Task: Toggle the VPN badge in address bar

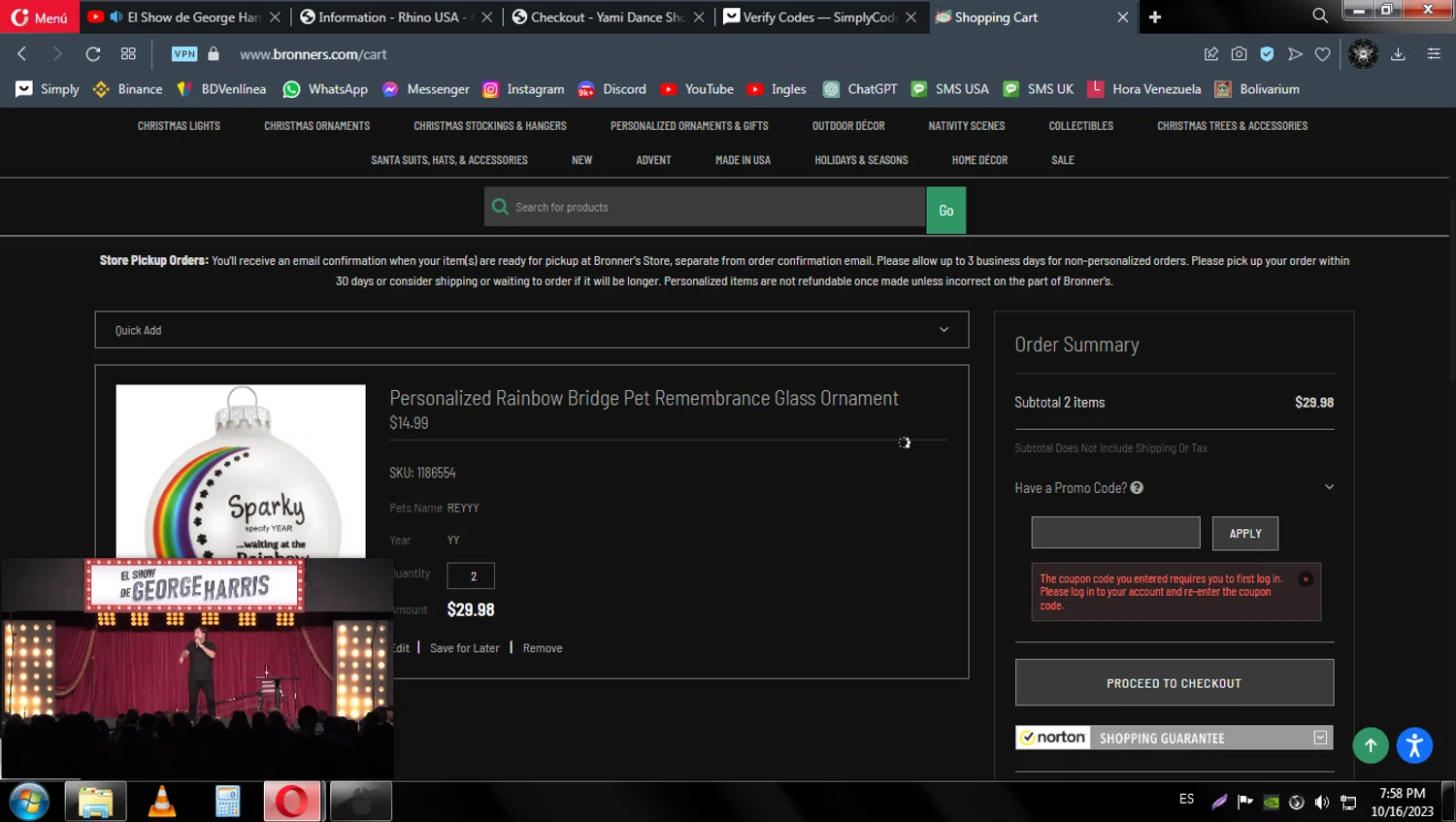Action: coord(184,54)
